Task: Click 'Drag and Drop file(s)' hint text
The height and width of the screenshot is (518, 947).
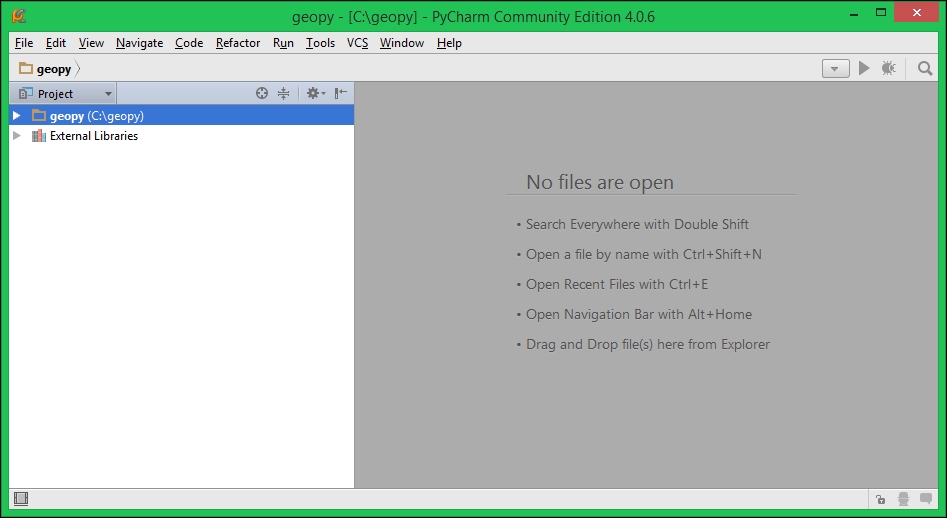Action: tap(648, 344)
